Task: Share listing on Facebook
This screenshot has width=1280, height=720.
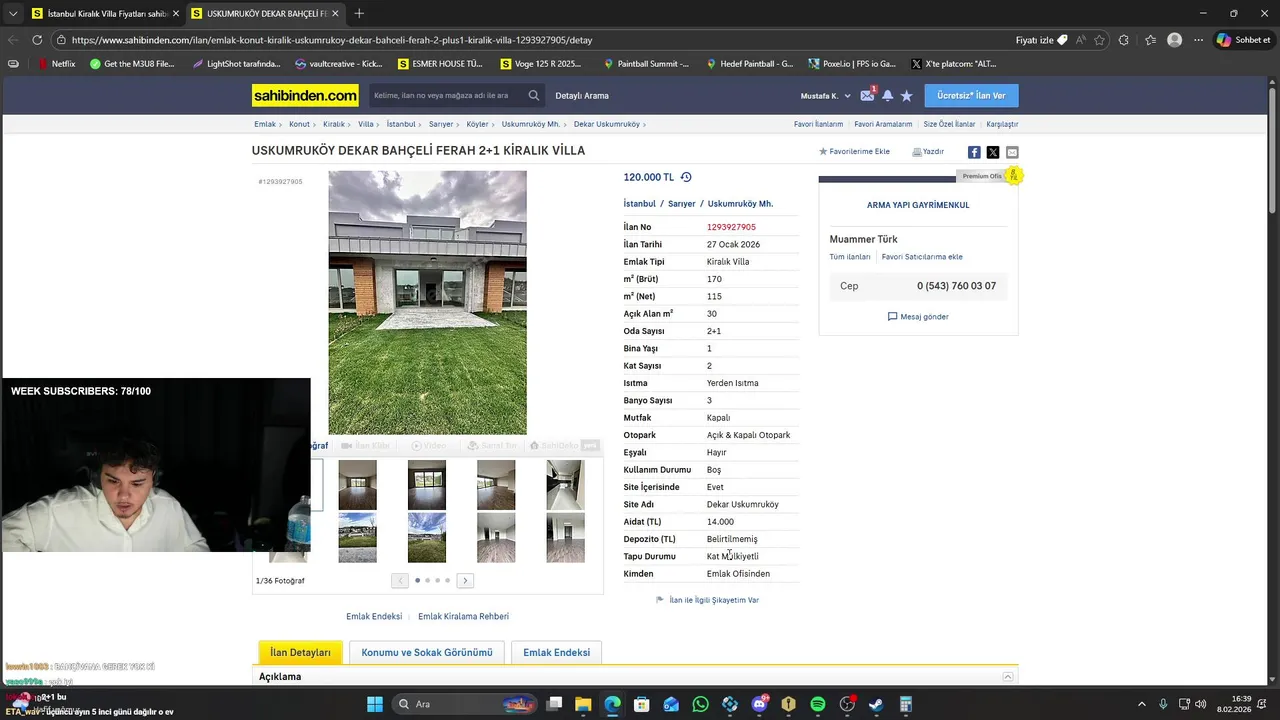Action: click(x=974, y=152)
